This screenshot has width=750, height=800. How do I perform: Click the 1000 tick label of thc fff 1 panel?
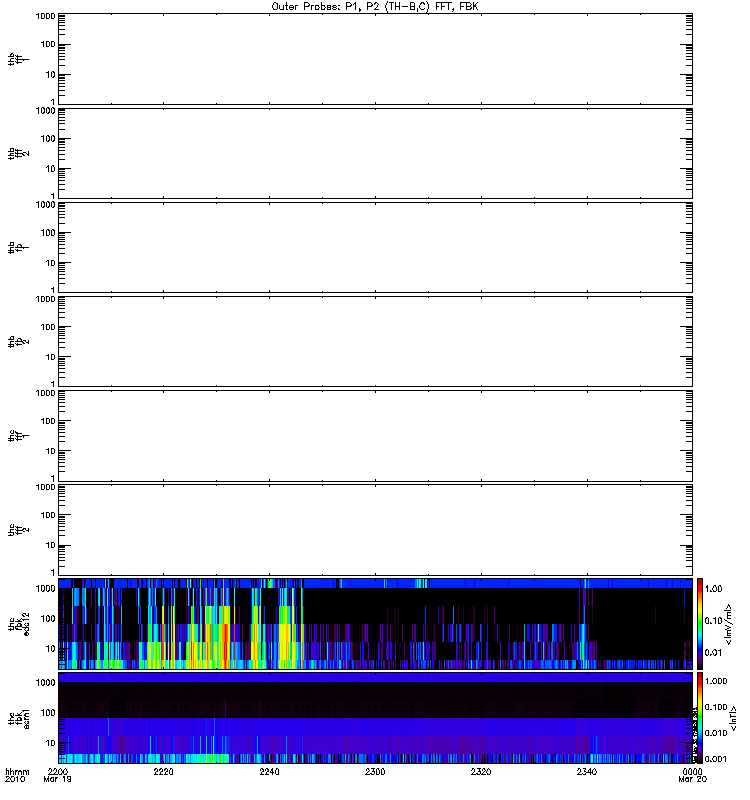46,393
